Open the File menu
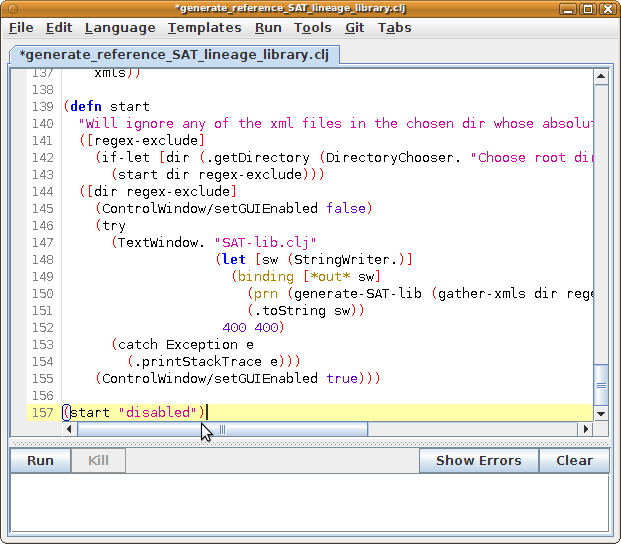The image size is (621, 544). pyautogui.click(x=20, y=28)
